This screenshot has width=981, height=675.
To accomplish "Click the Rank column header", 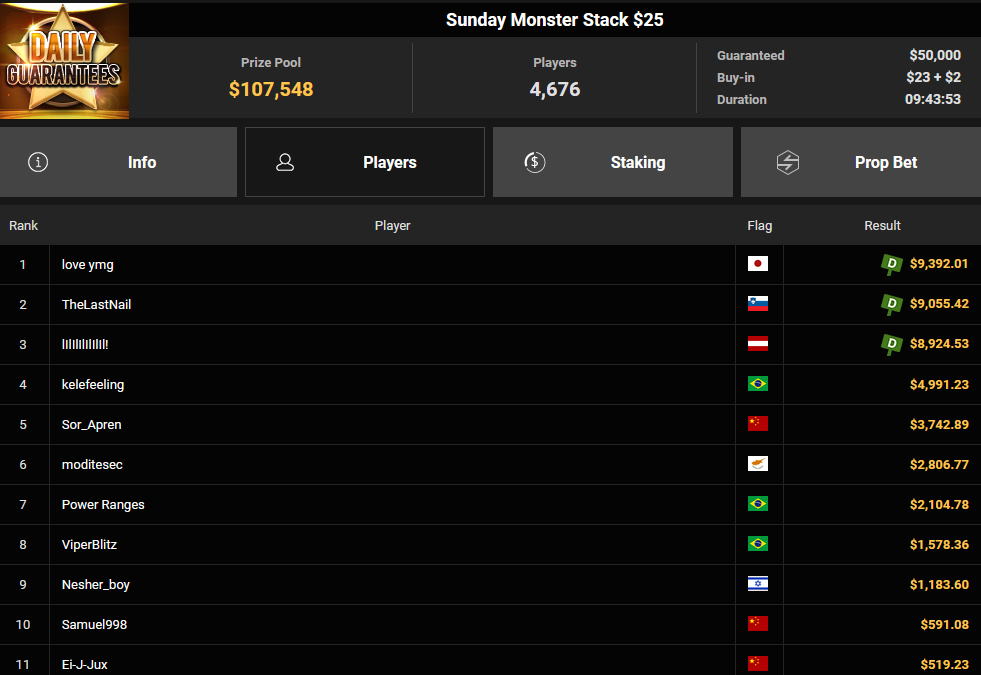I will [x=23, y=226].
